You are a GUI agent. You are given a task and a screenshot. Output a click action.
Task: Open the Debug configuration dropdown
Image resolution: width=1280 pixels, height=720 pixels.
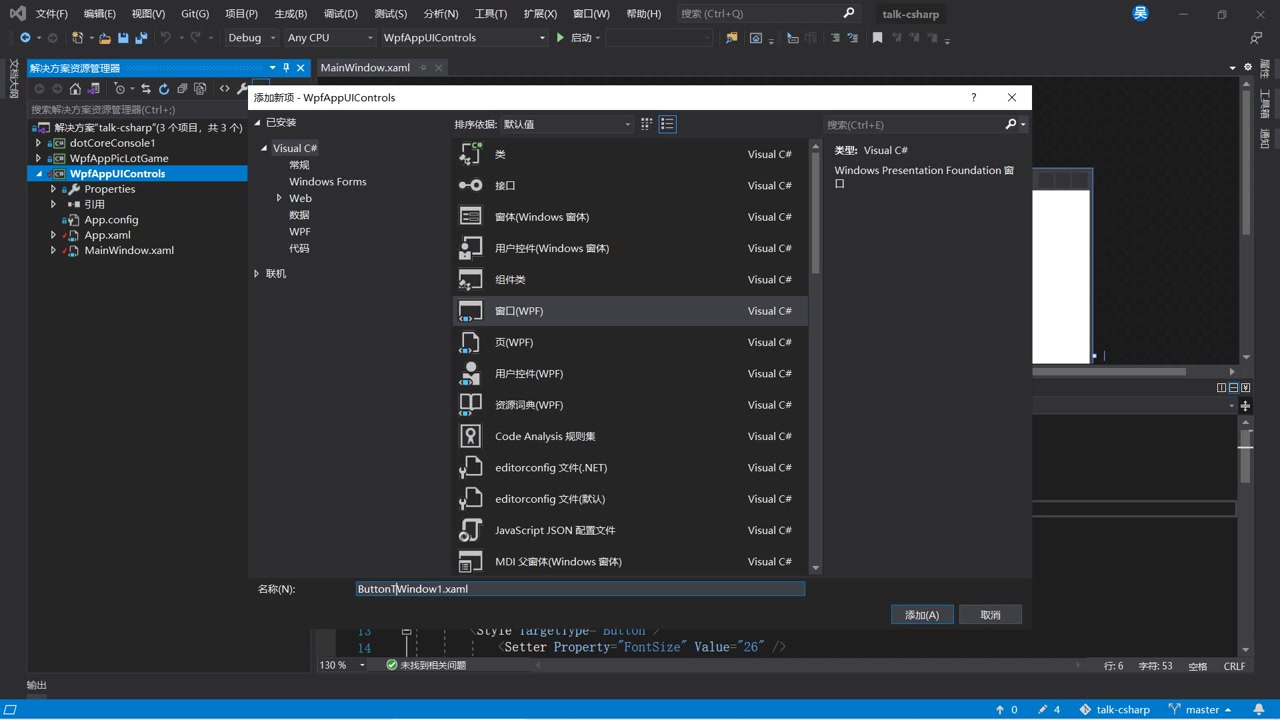click(x=251, y=38)
